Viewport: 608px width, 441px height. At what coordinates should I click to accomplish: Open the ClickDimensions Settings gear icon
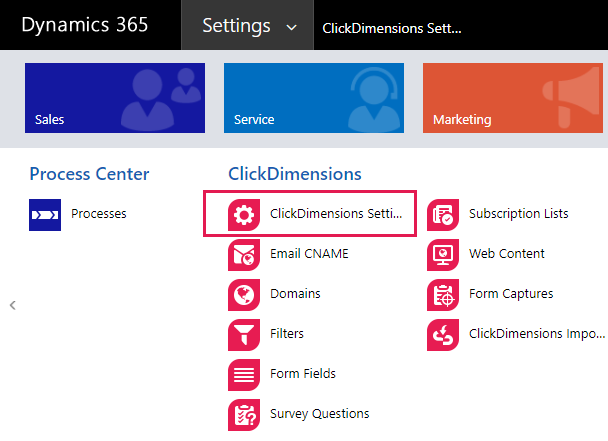(x=244, y=215)
